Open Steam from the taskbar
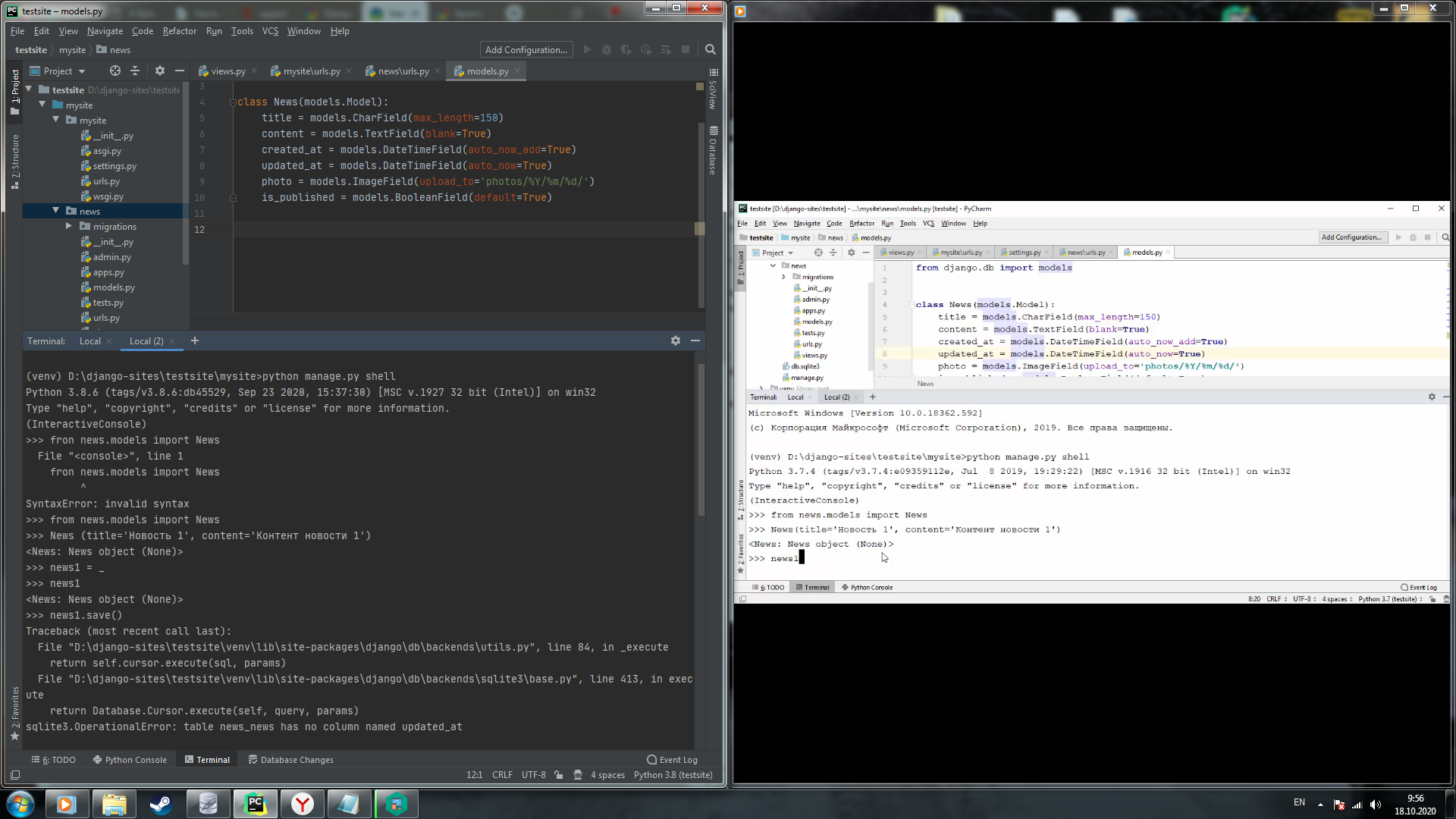 coord(161,804)
